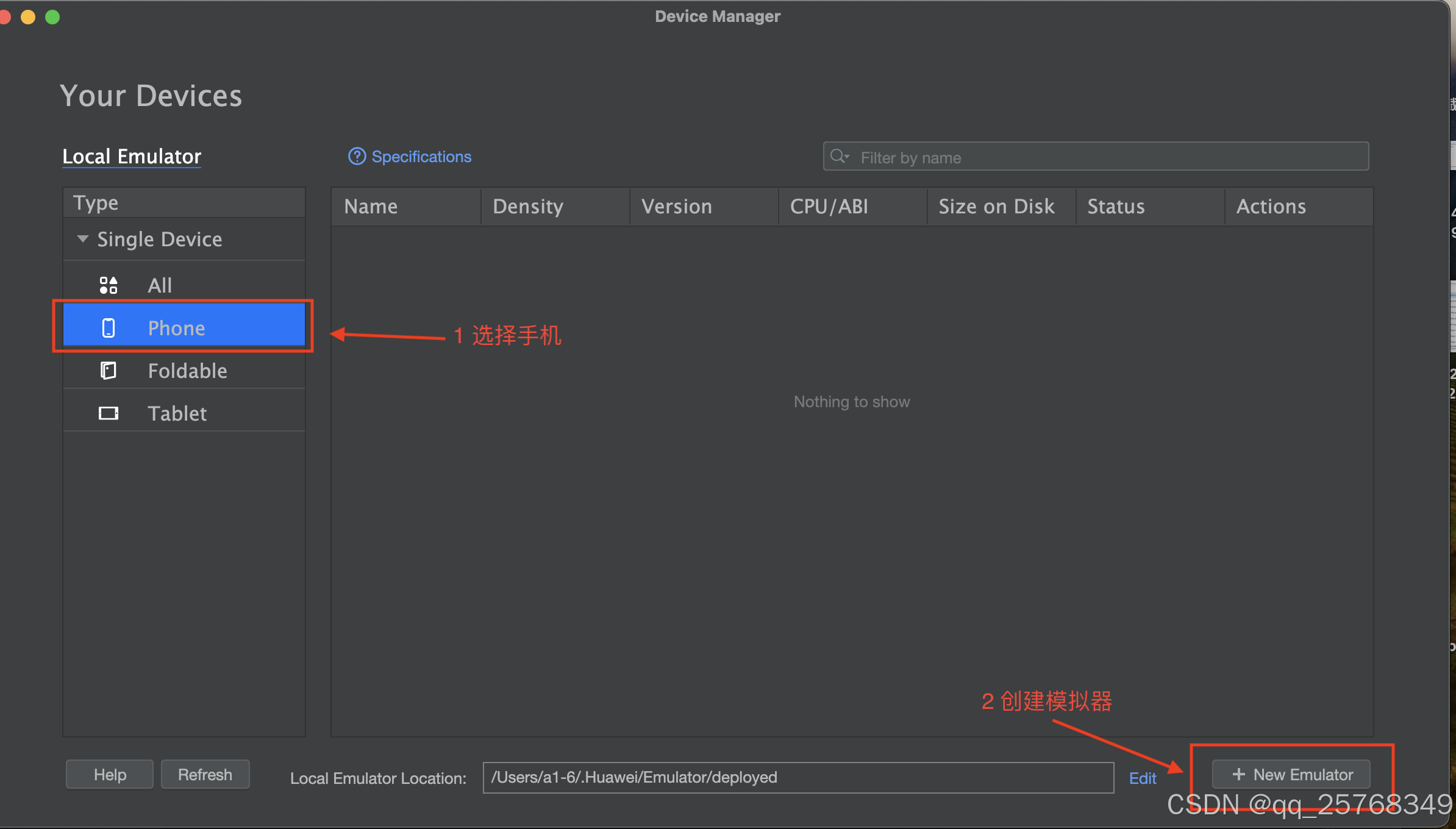Screen dimensions: 1456x829
Task: Sort by the Name column header
Action: (x=371, y=207)
